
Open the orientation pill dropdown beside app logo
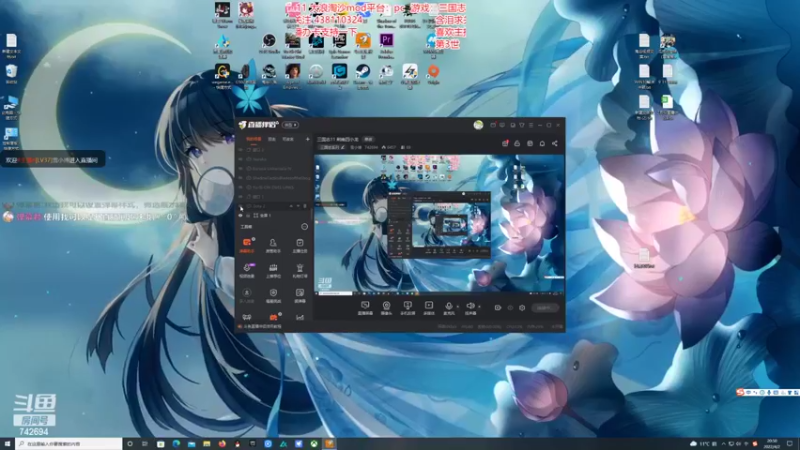pos(290,125)
